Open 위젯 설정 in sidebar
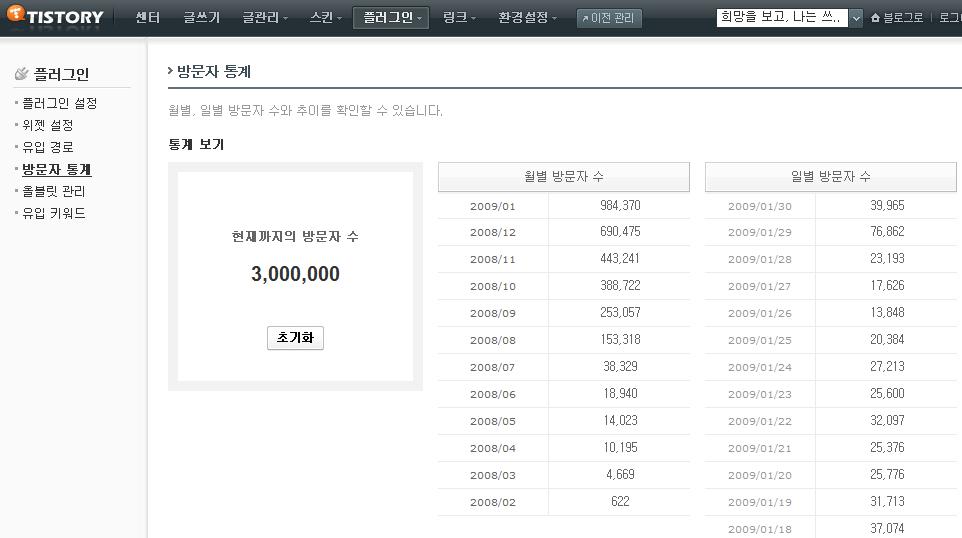This screenshot has width=962, height=538. [48, 125]
